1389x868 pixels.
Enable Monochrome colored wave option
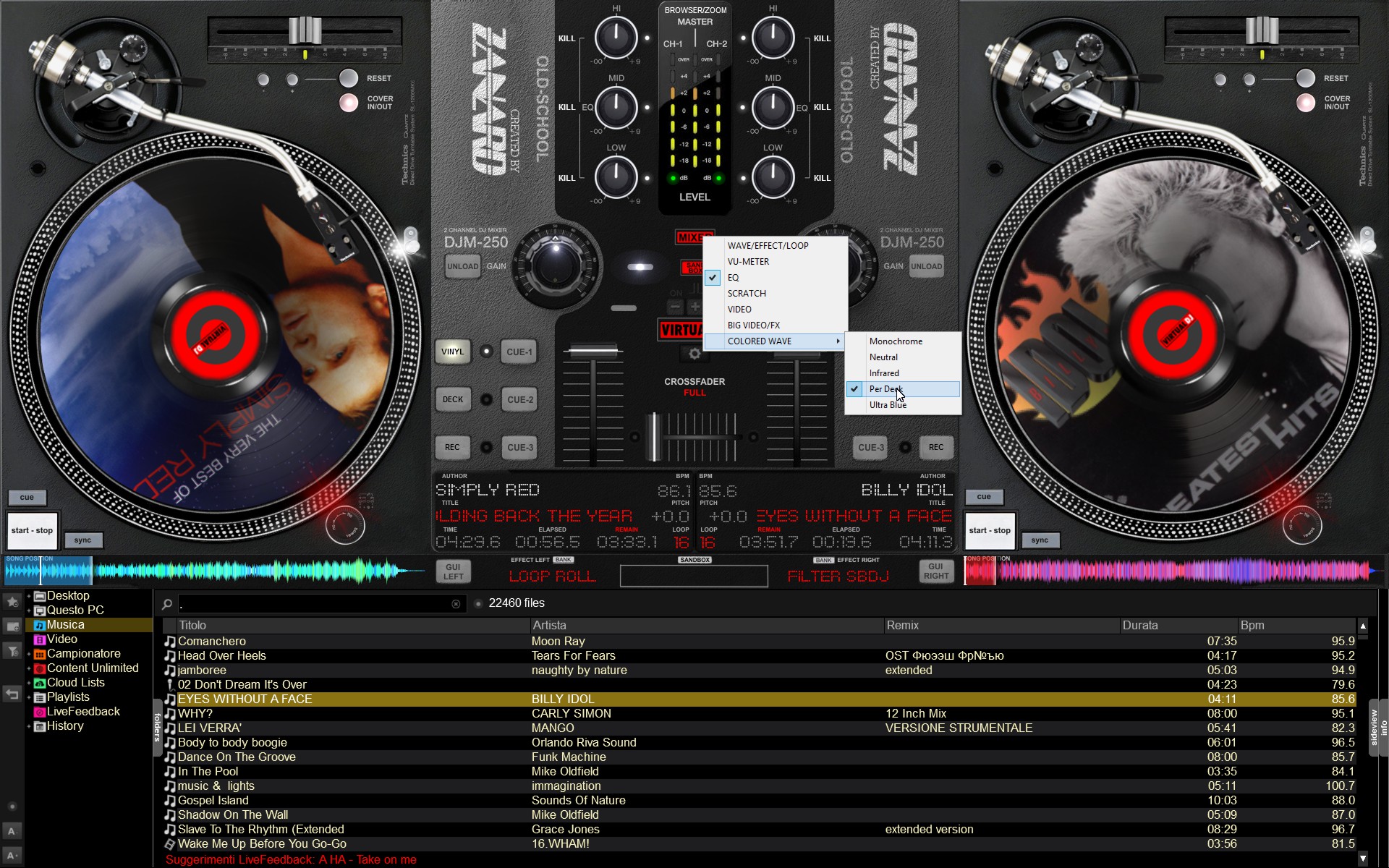[x=896, y=341]
